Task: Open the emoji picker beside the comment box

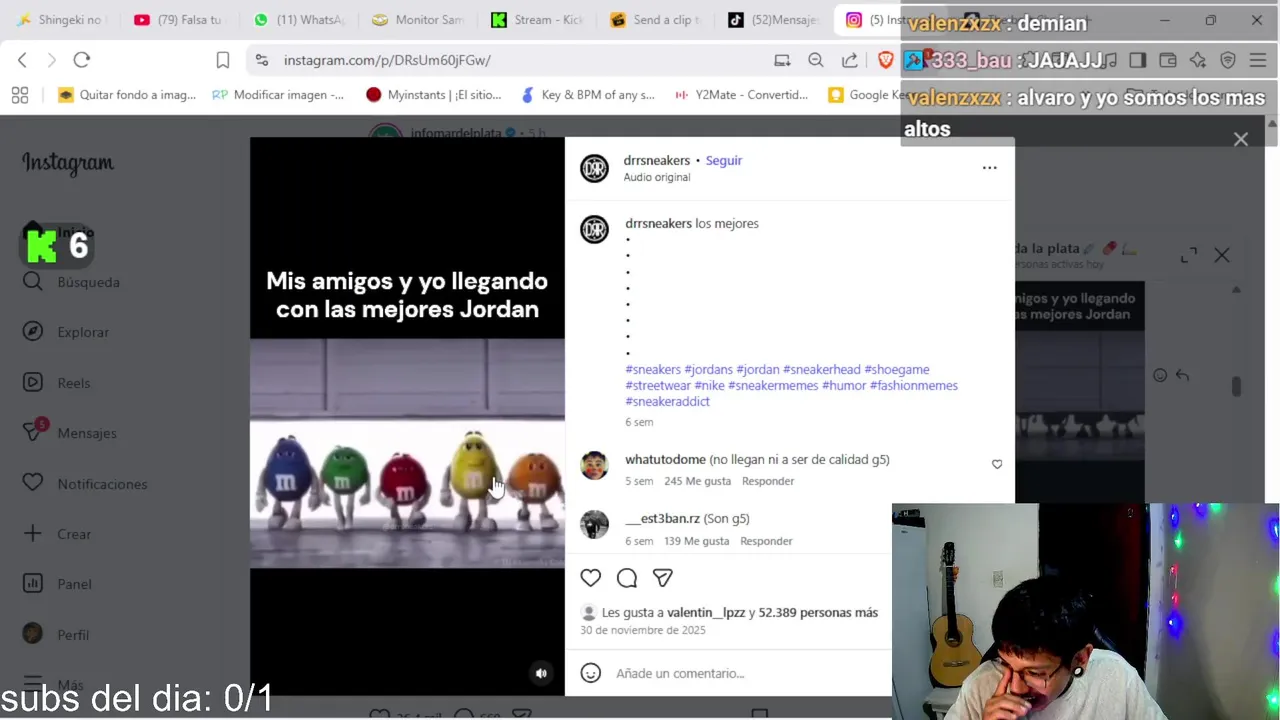Action: pos(591,673)
